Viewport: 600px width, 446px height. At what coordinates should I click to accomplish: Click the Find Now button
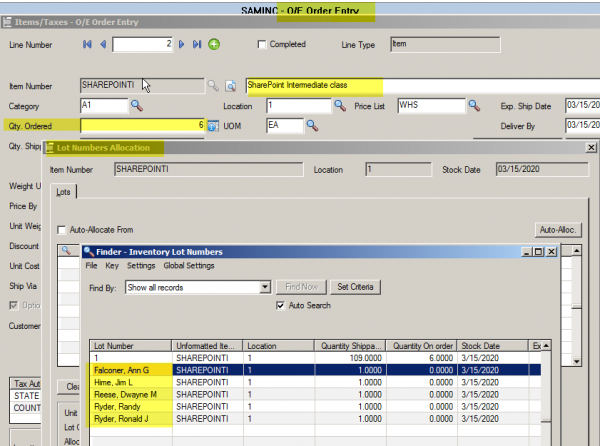pos(302,287)
